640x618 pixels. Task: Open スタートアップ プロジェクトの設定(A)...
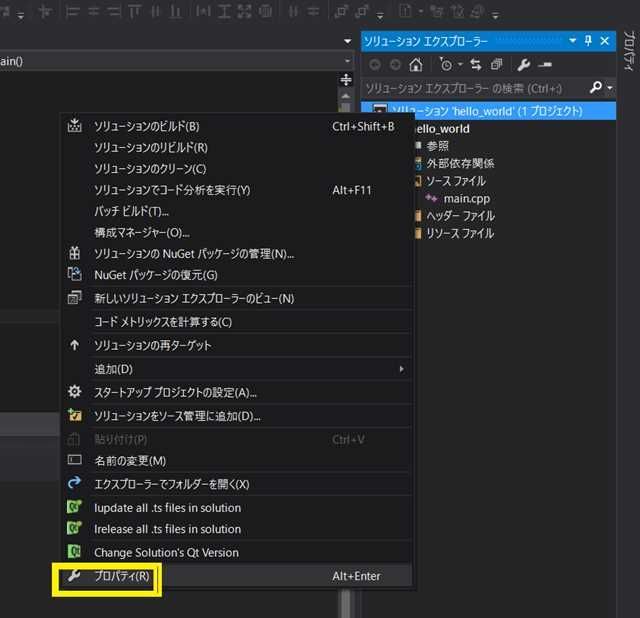[x=237, y=392]
